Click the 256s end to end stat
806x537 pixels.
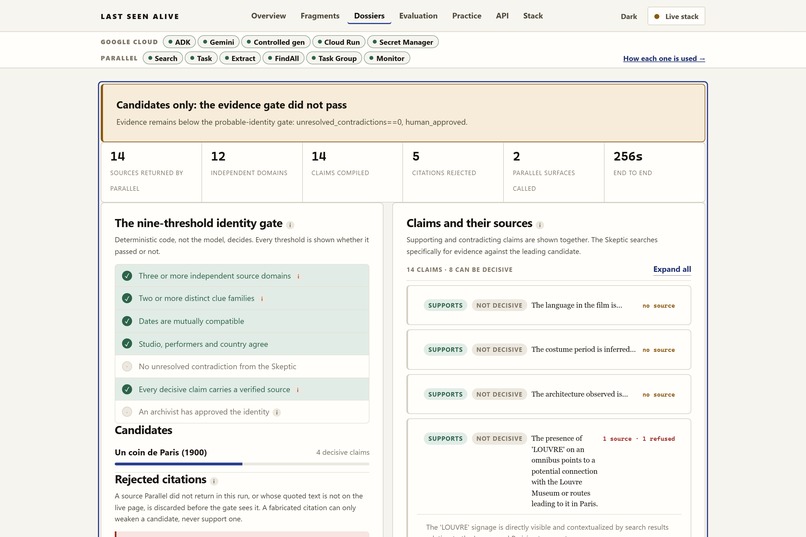pyautogui.click(x=654, y=173)
